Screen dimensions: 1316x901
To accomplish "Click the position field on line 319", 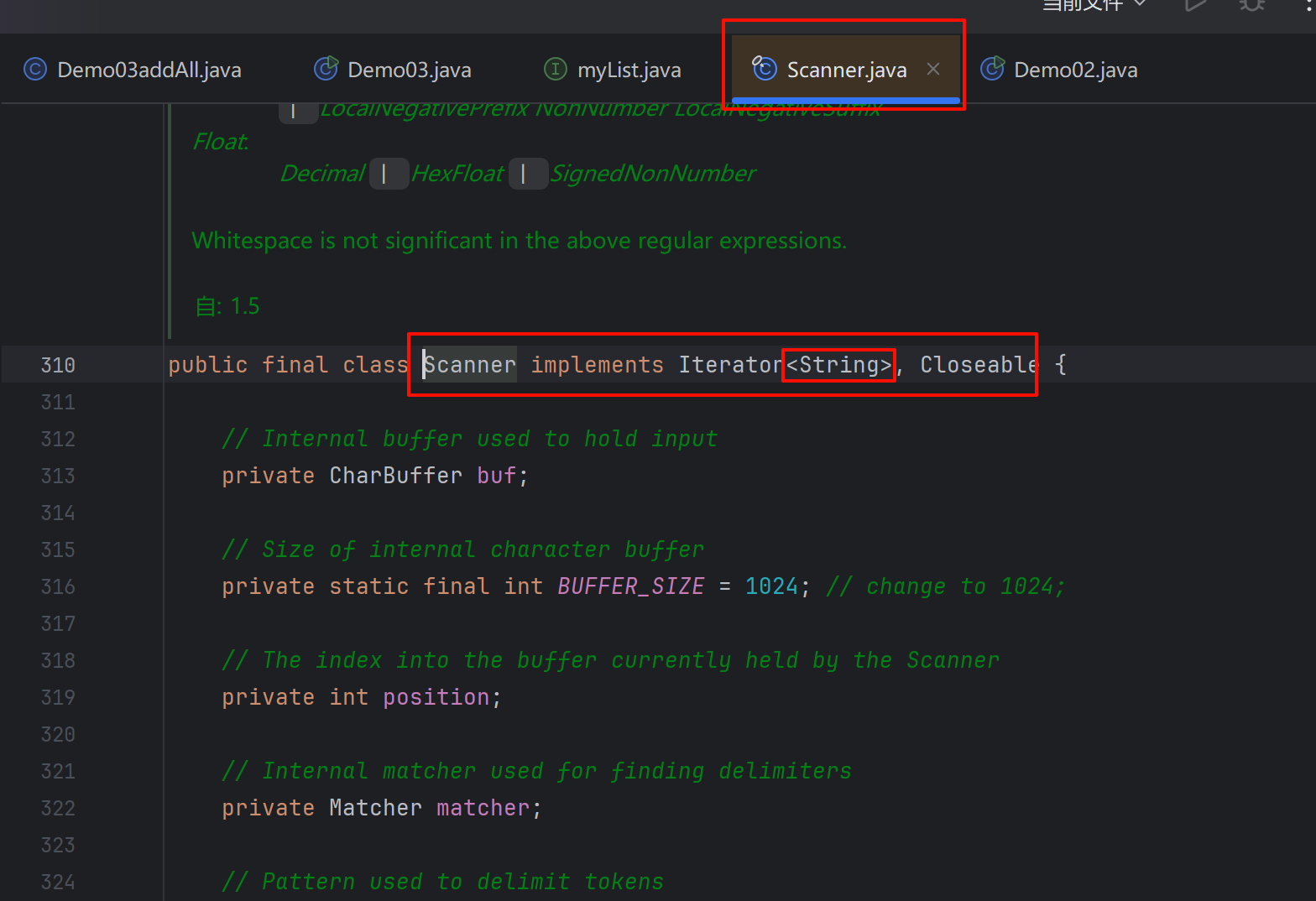I will [x=436, y=697].
